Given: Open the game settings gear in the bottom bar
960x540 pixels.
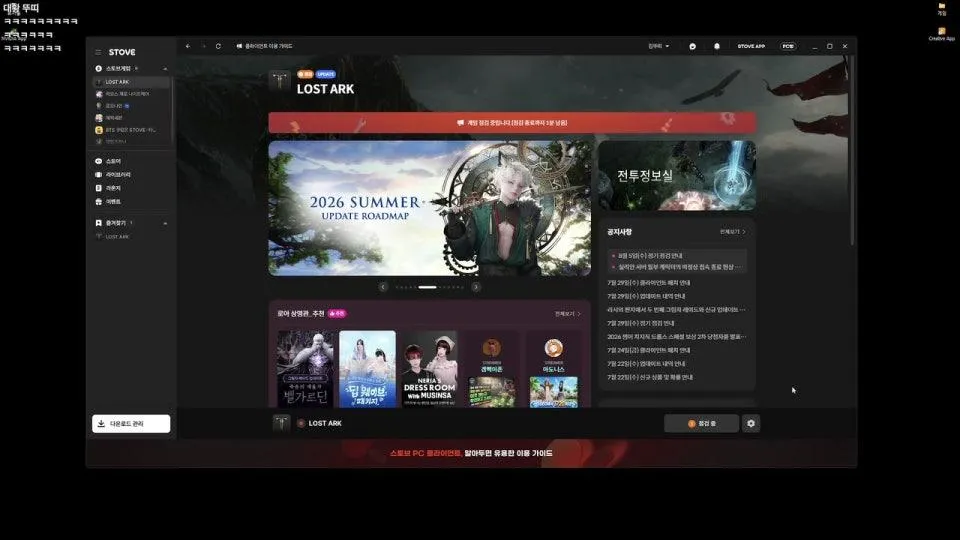Looking at the screenshot, I should click(751, 424).
